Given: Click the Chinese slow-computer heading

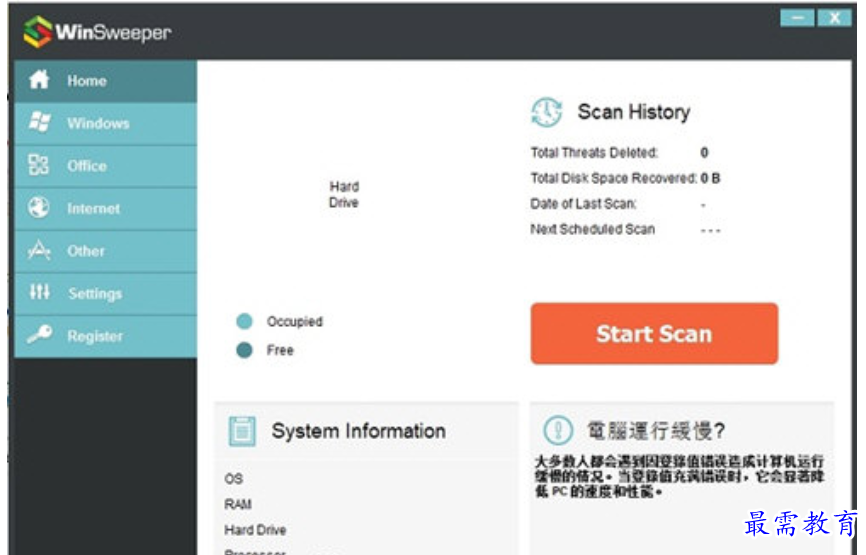Looking at the screenshot, I should pyautogui.click(x=656, y=430).
